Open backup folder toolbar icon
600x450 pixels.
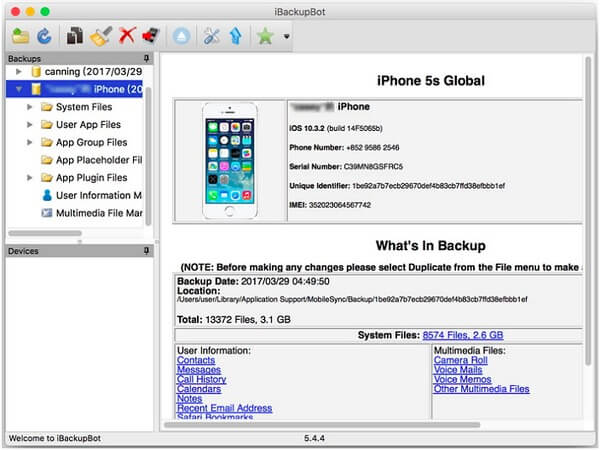[21, 36]
